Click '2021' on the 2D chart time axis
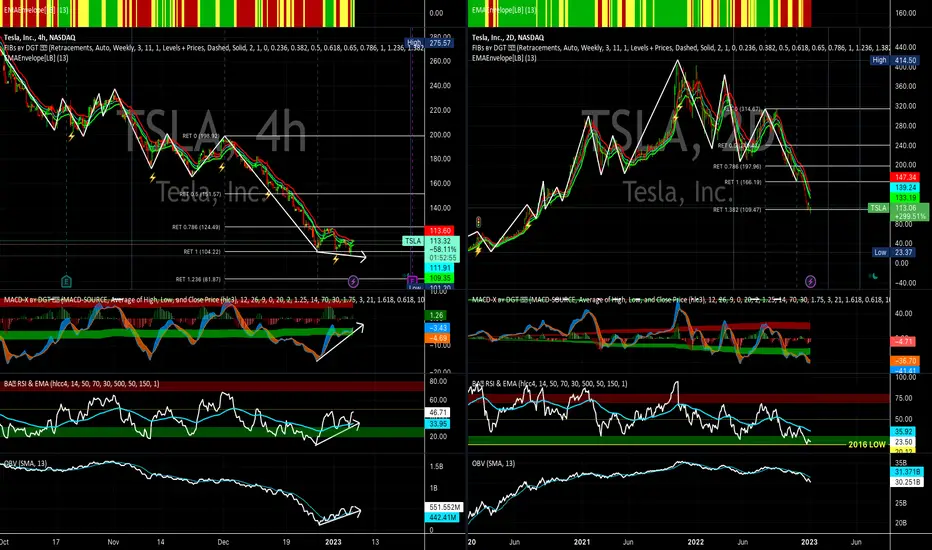This screenshot has height=550, width=932. pos(582,542)
